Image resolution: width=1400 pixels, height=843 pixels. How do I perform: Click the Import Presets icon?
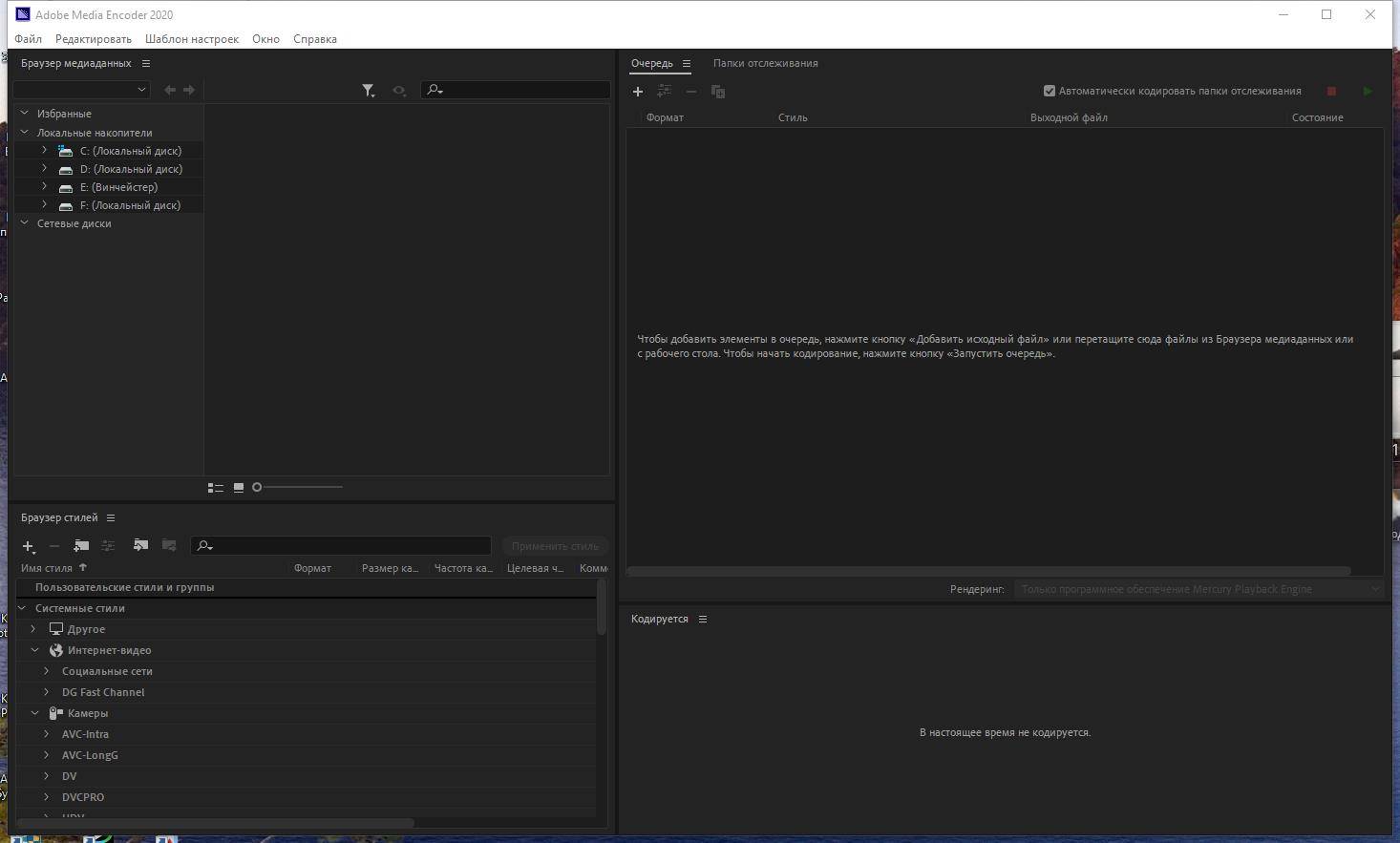(x=140, y=545)
